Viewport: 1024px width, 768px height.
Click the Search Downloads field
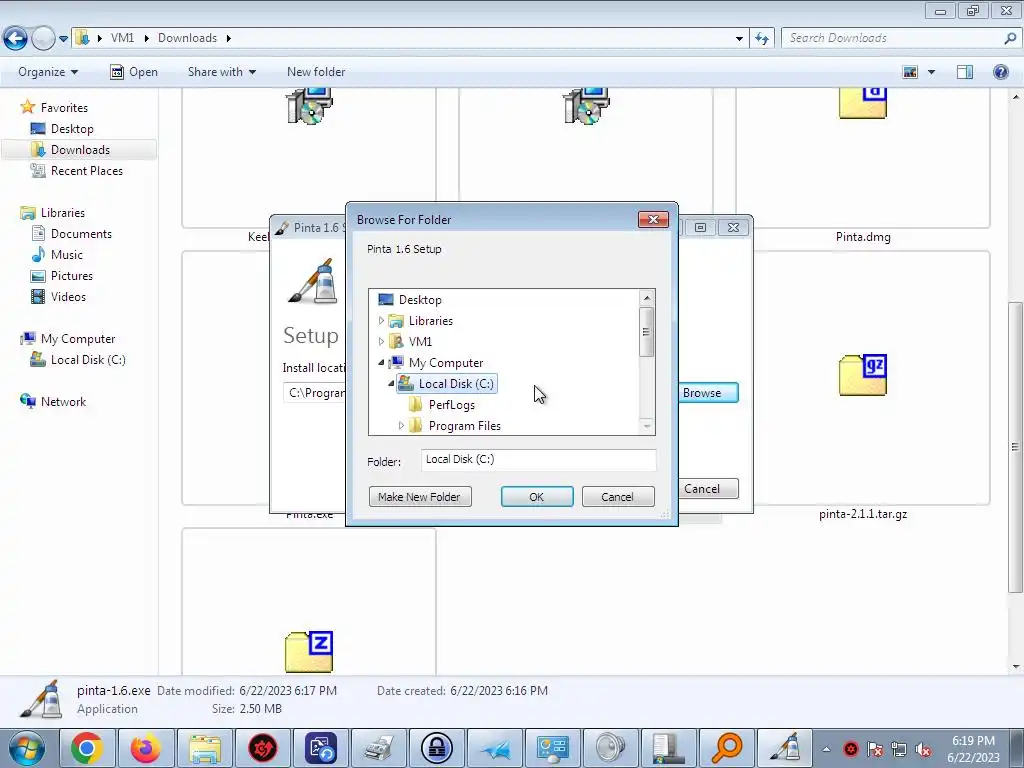895,38
